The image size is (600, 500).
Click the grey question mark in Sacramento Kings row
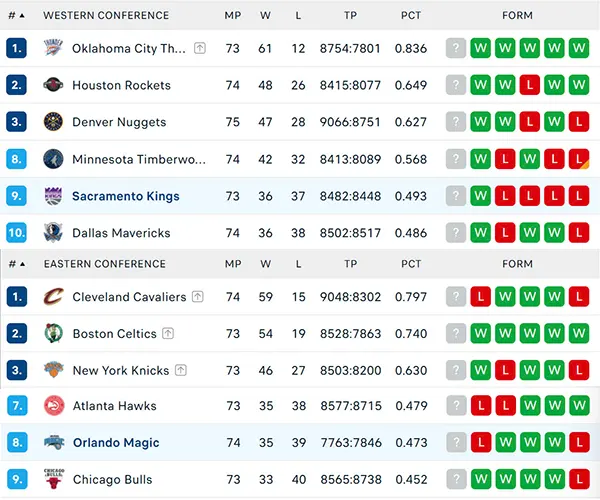(x=456, y=196)
